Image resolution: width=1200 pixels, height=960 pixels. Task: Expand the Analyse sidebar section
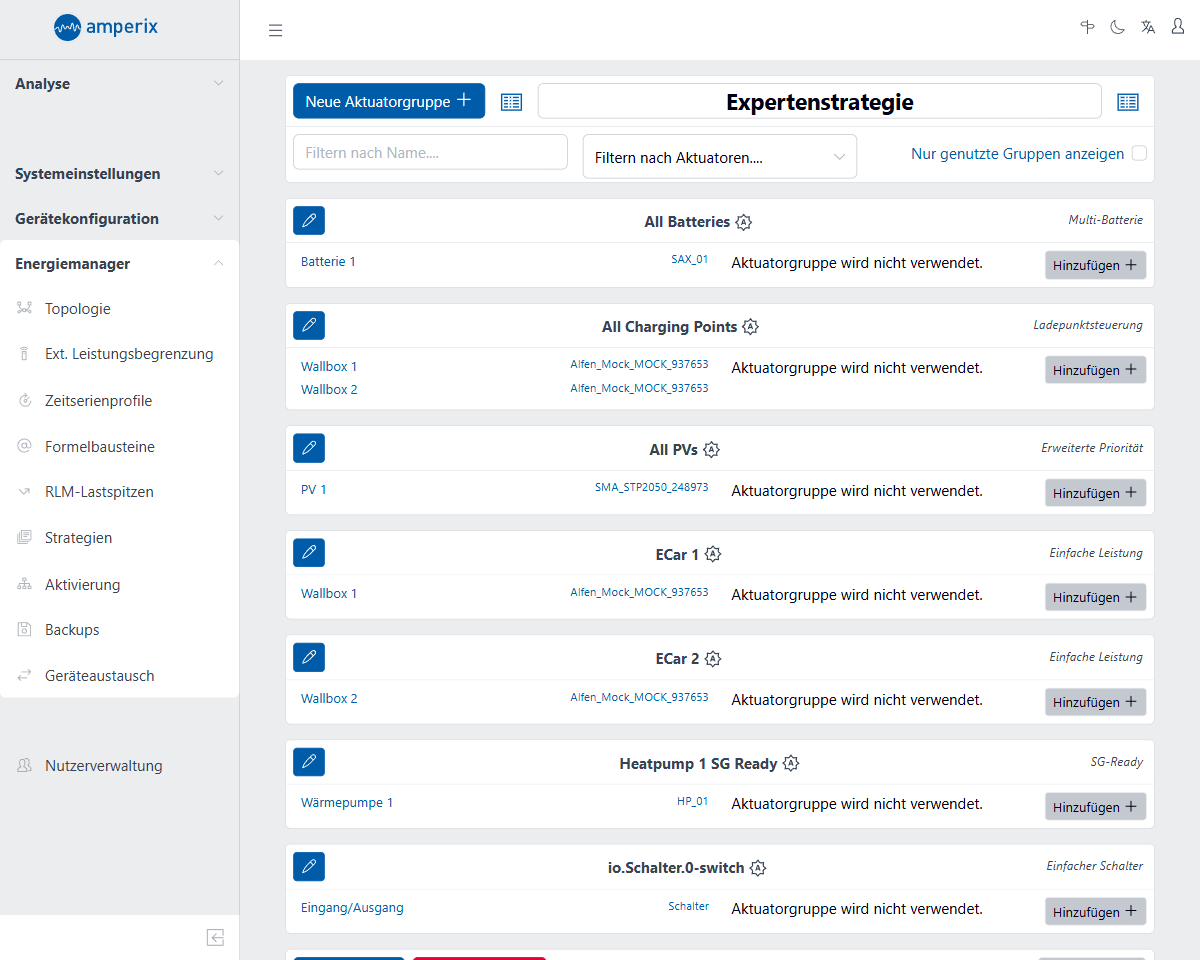(x=119, y=84)
